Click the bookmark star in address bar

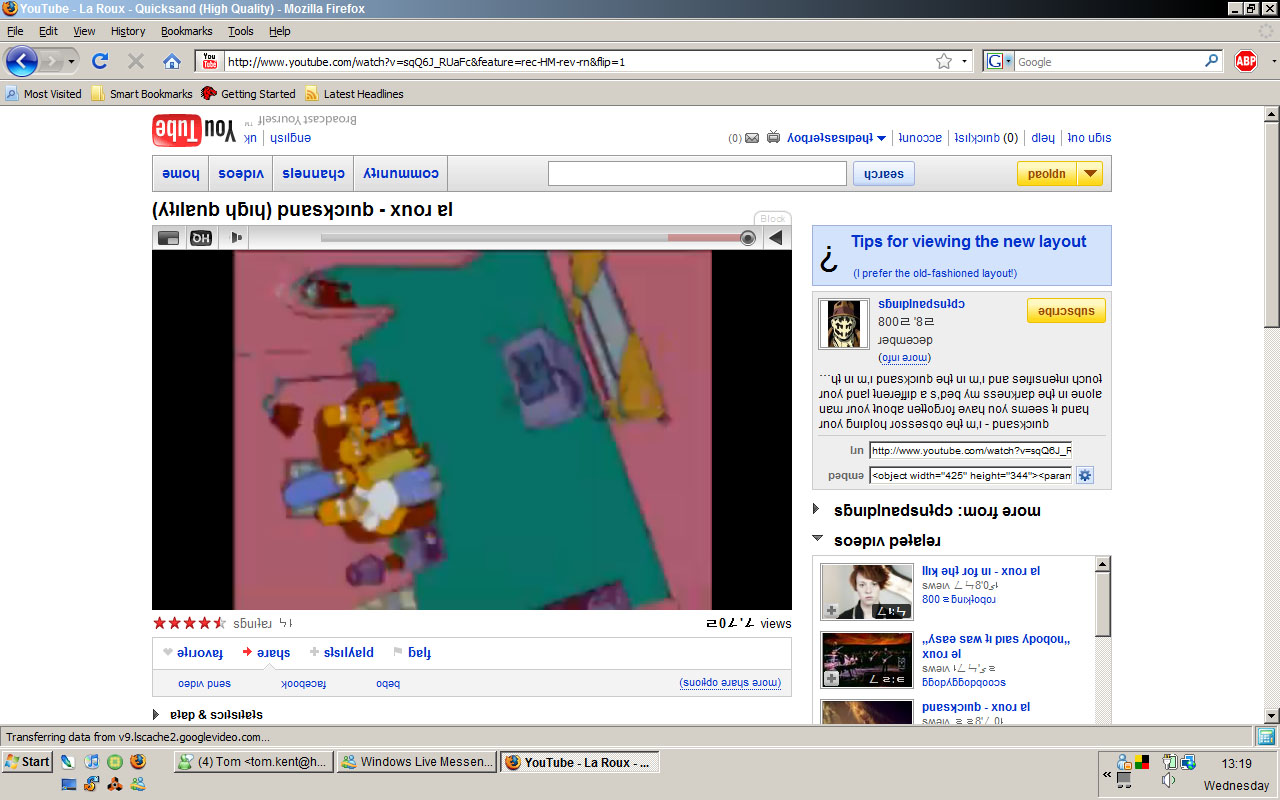click(944, 61)
